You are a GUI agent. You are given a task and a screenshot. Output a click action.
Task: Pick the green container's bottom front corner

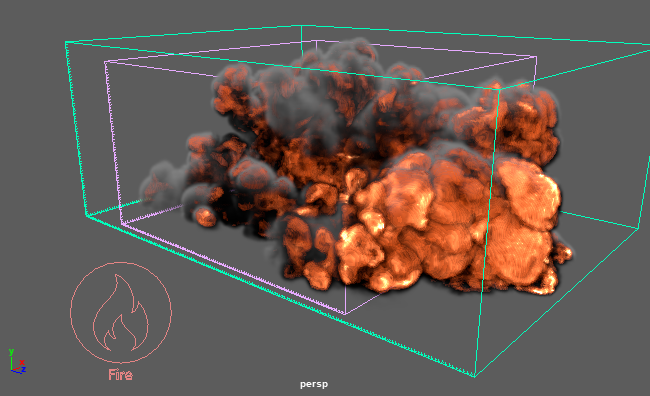pyautogui.click(x=475, y=376)
